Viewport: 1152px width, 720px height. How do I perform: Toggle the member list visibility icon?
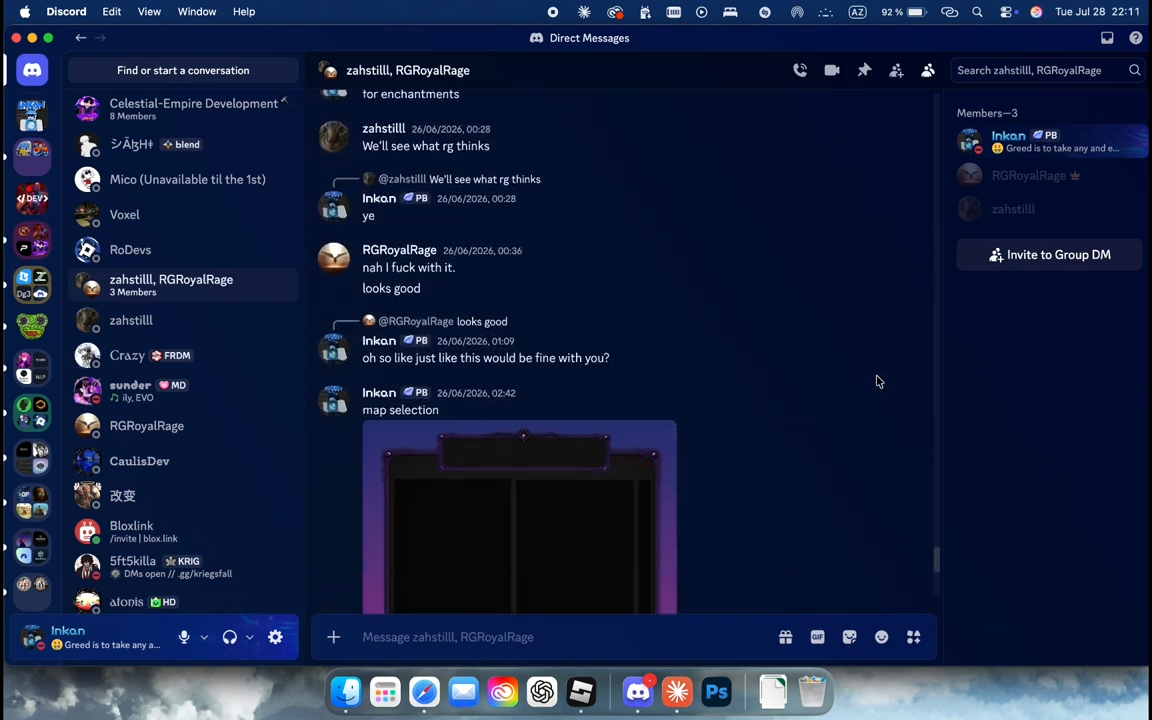pos(928,71)
